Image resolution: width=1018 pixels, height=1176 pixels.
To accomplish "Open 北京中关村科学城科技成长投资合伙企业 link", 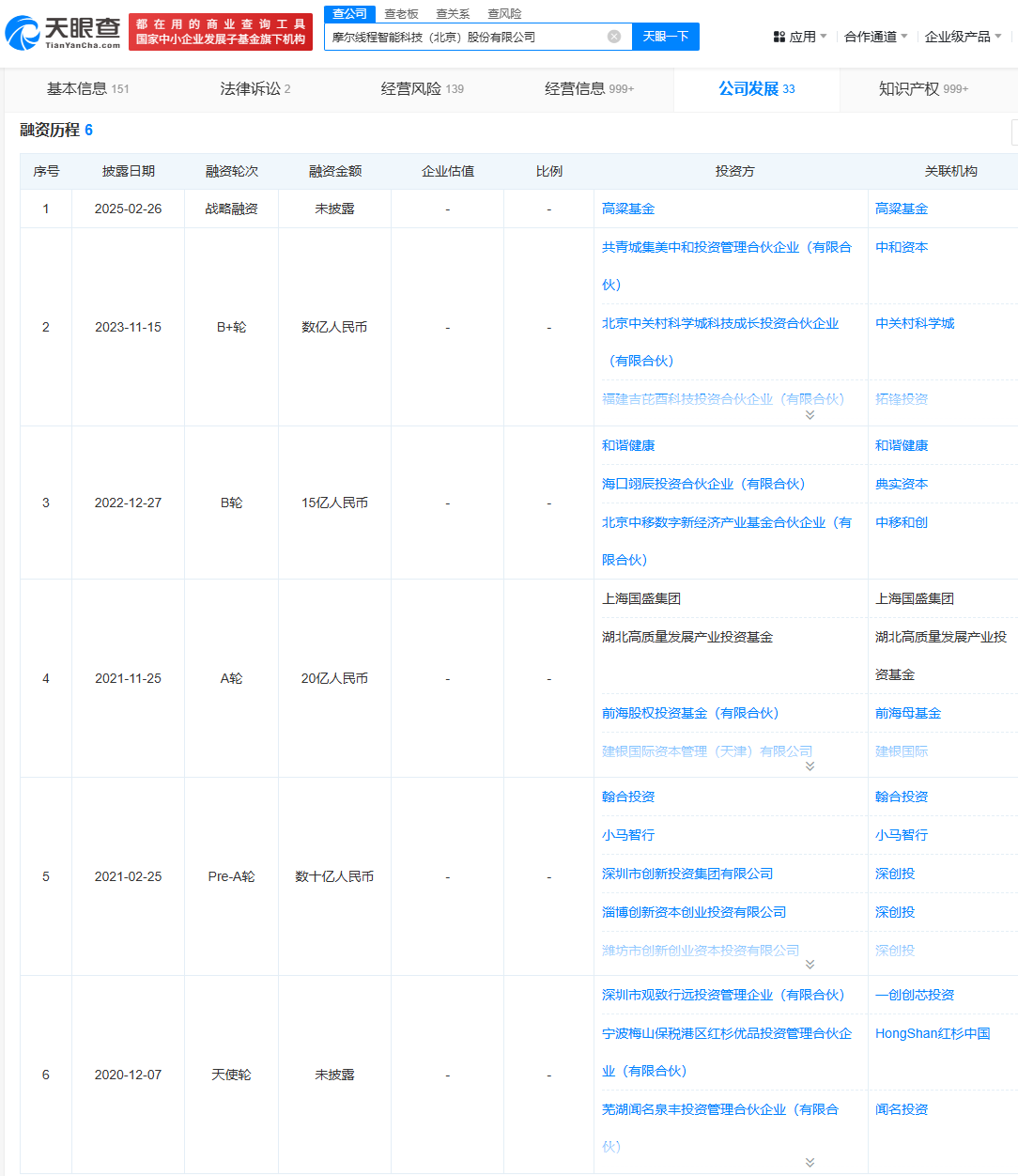I will pyautogui.click(x=720, y=342).
